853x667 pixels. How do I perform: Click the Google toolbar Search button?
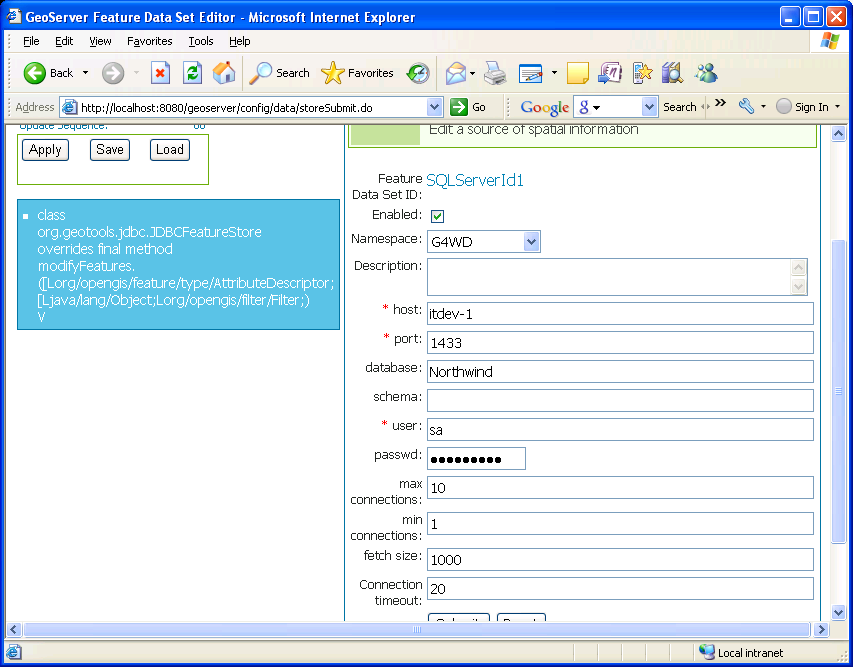point(680,107)
